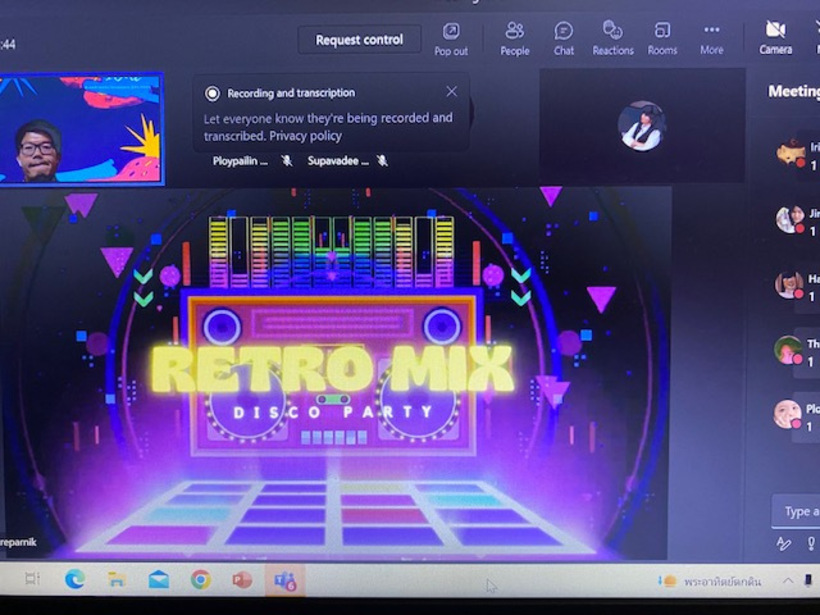Open the Mail app from the taskbar
This screenshot has height=615, width=820.
tap(158, 579)
